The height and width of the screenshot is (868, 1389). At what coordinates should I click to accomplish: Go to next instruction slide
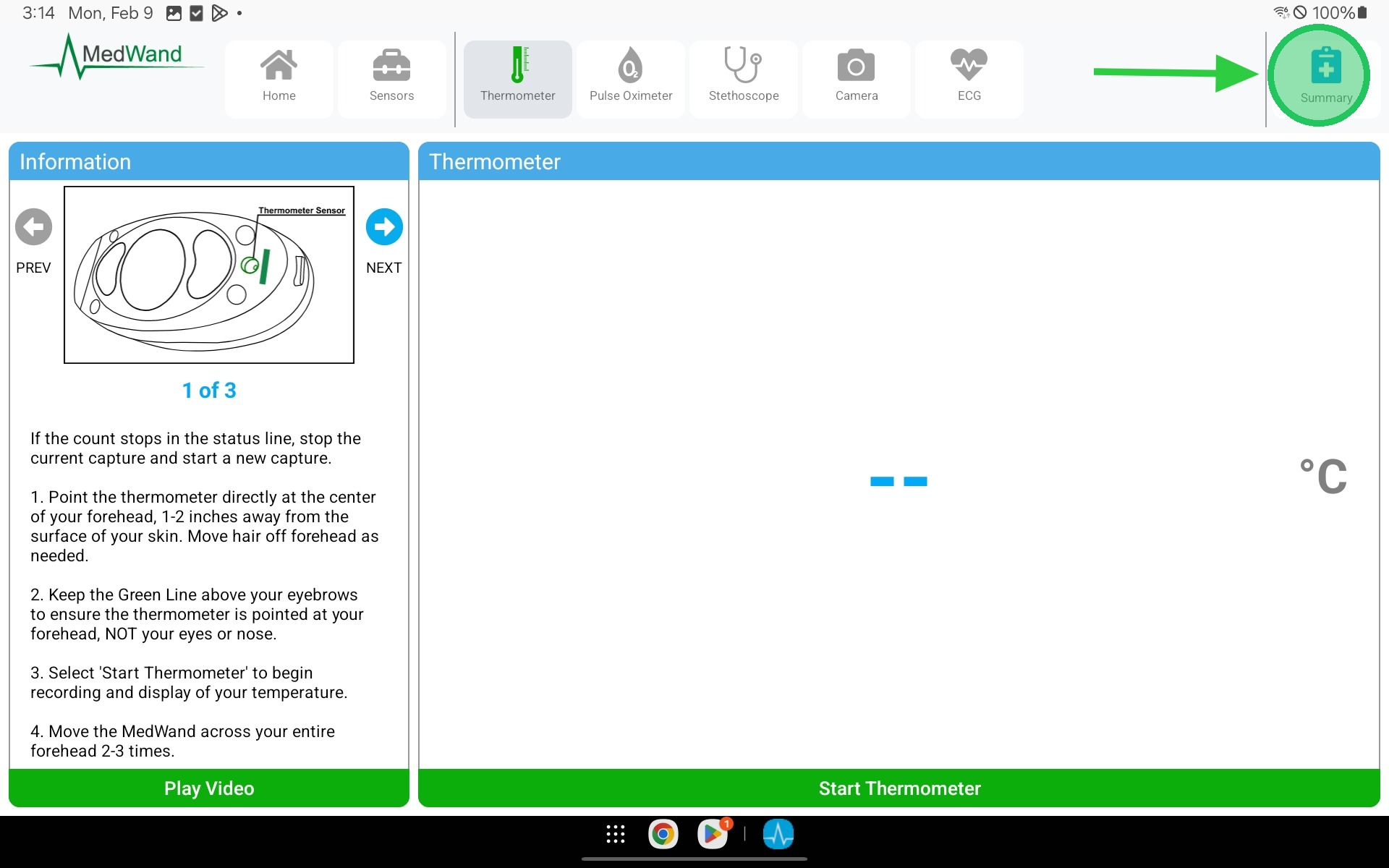[384, 228]
